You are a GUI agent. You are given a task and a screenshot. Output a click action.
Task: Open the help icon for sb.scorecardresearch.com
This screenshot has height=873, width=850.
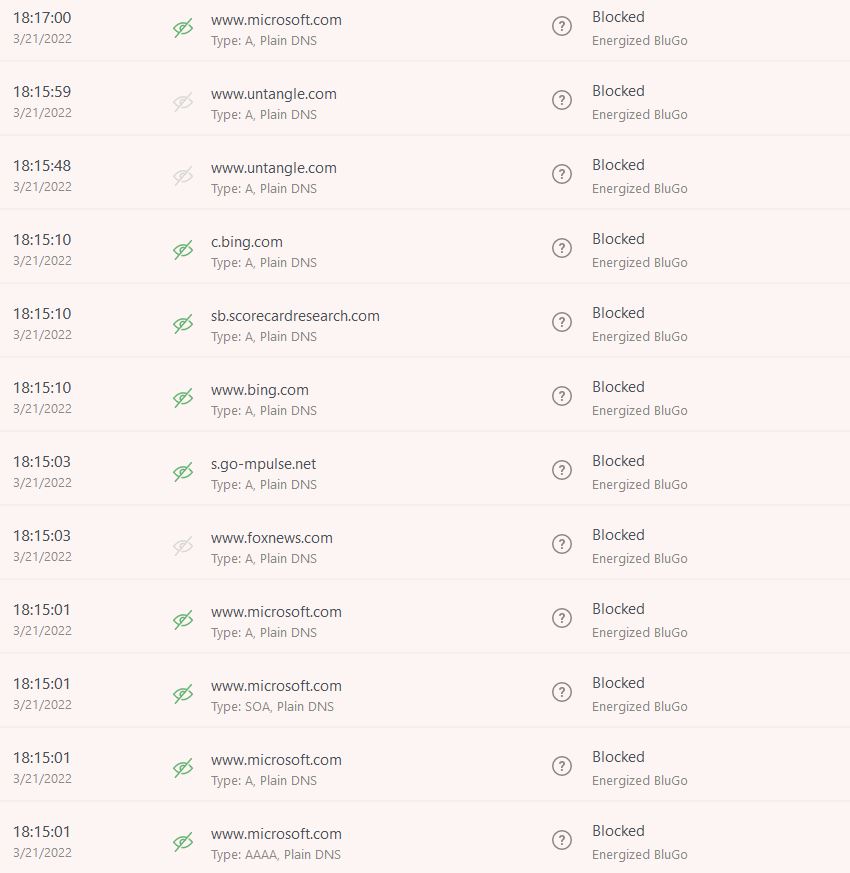click(562, 322)
